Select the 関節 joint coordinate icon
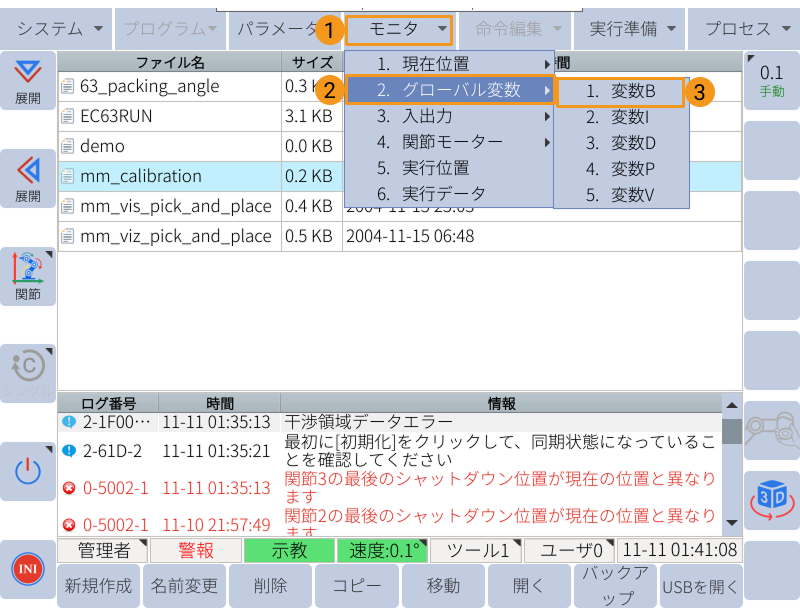This screenshot has width=800, height=608. click(28, 276)
